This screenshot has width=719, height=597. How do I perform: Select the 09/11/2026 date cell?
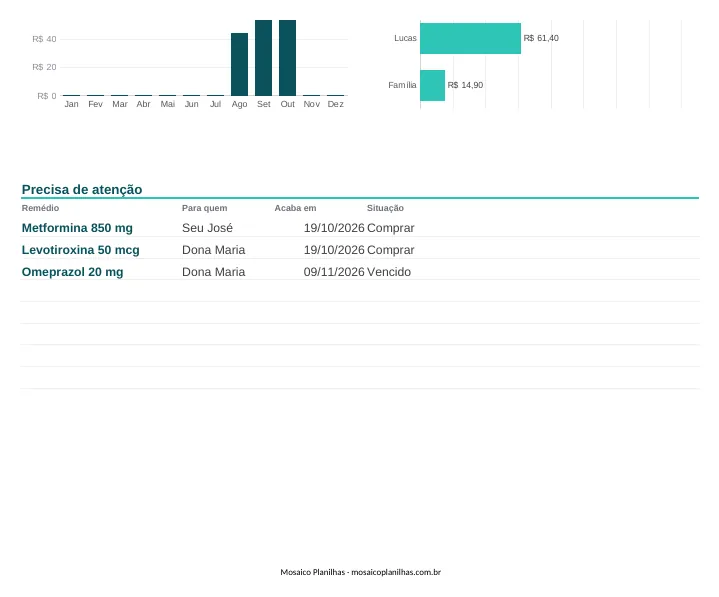(334, 272)
